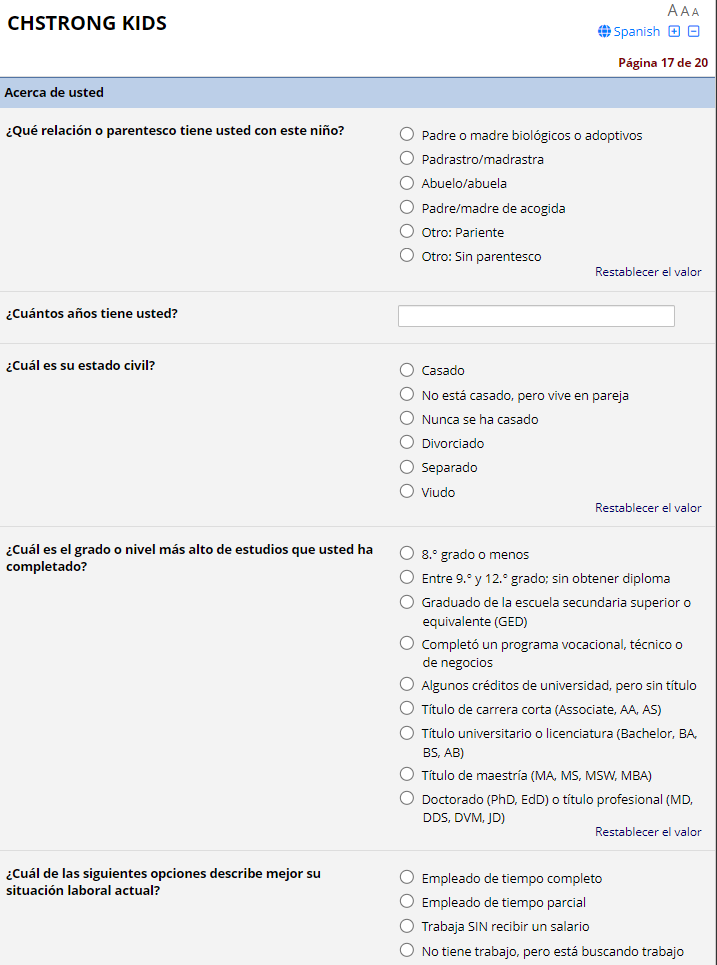Click the plus enlarge font icon
Screen dimensions: 717x965
tap(674, 31)
